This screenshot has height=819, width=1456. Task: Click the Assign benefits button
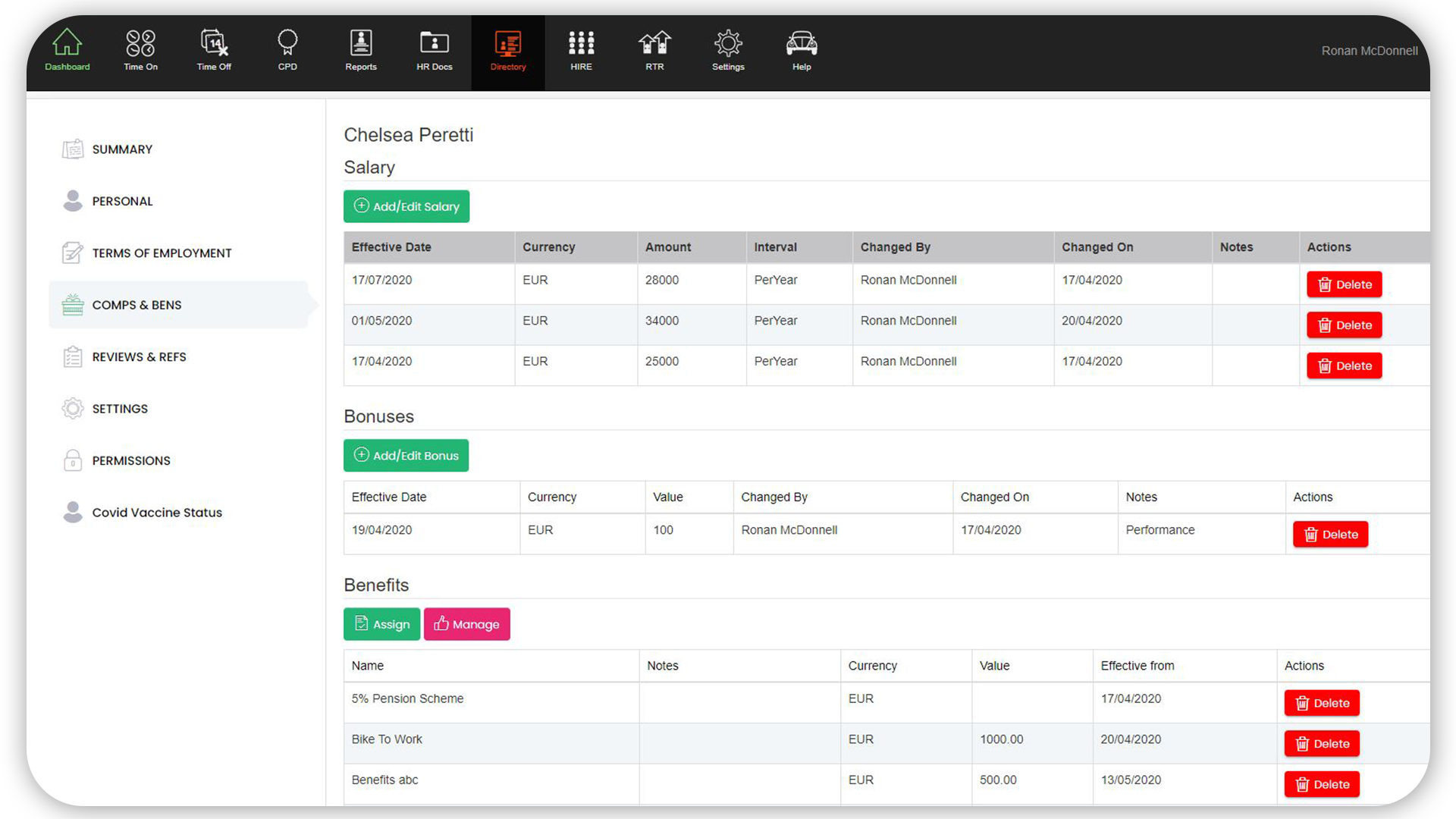381,624
